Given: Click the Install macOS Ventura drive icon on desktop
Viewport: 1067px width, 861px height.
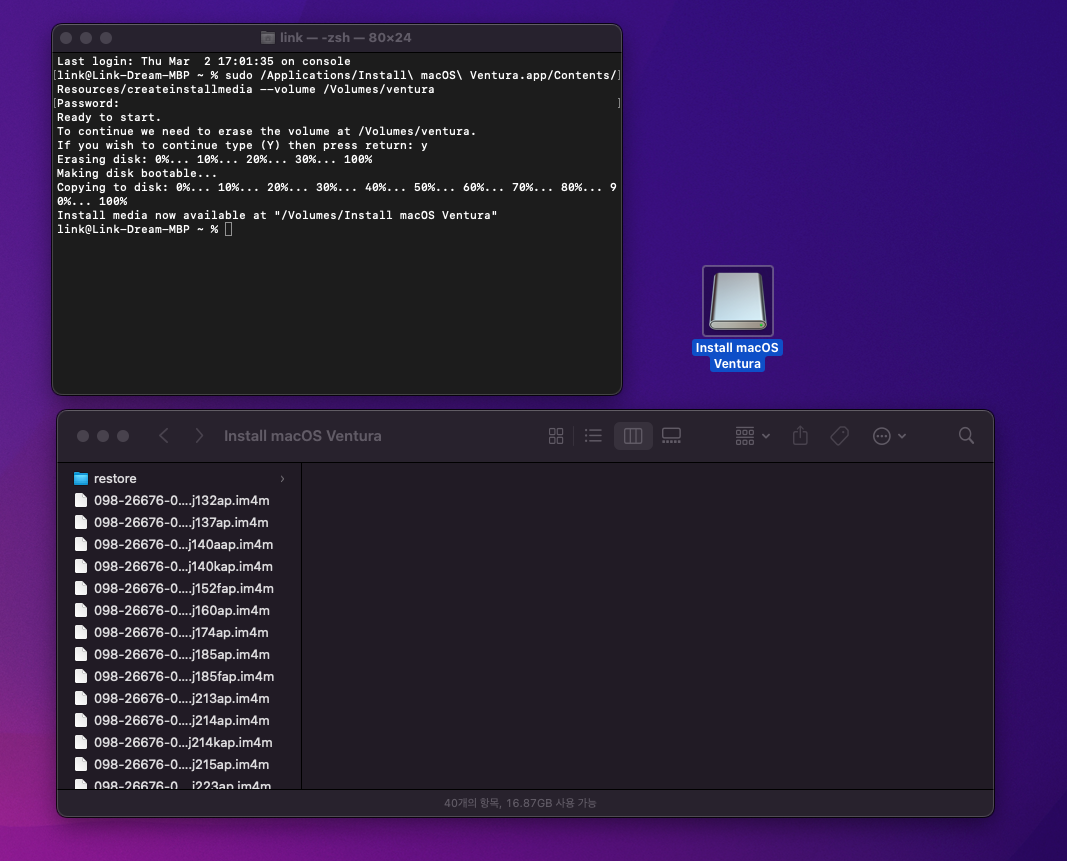Looking at the screenshot, I should coord(738,301).
